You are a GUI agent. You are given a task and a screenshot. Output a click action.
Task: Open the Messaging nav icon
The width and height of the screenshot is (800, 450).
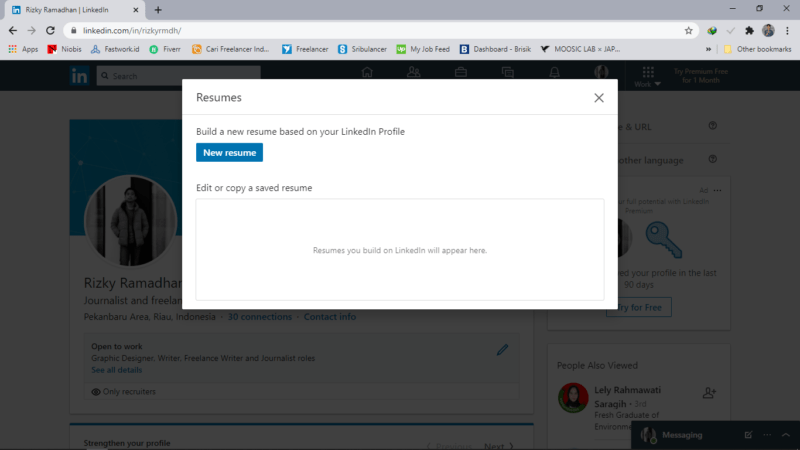(508, 72)
